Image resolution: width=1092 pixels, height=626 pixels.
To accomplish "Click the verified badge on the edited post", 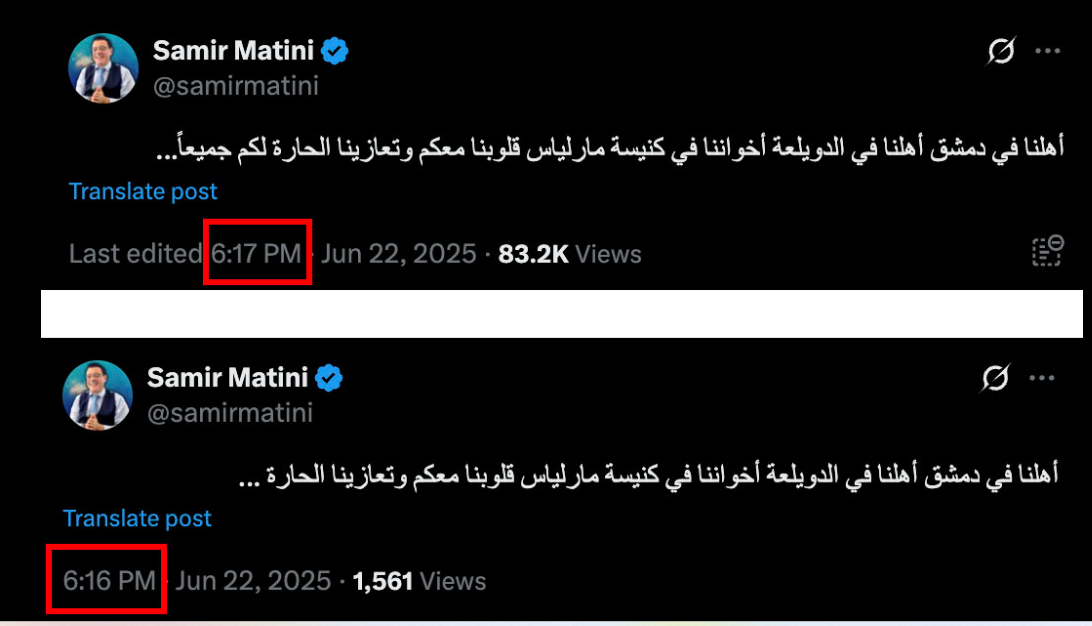I will 335,51.
